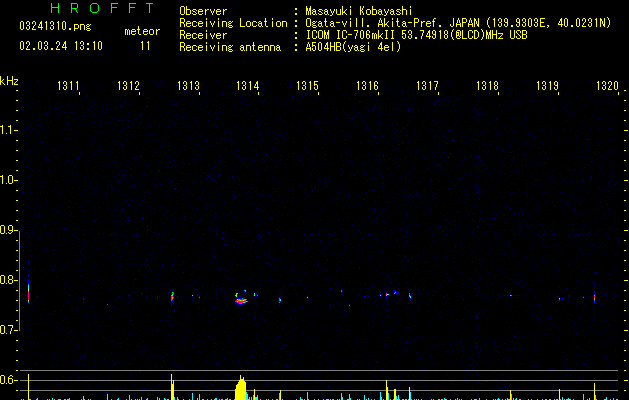Click the 0.6 kHz frequency label
This screenshot has width=629, height=400.
tap(8, 380)
